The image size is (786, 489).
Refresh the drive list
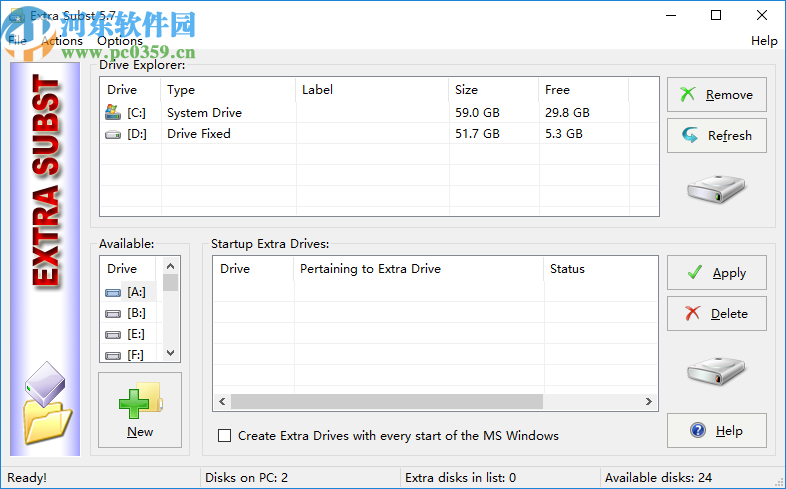(716, 135)
